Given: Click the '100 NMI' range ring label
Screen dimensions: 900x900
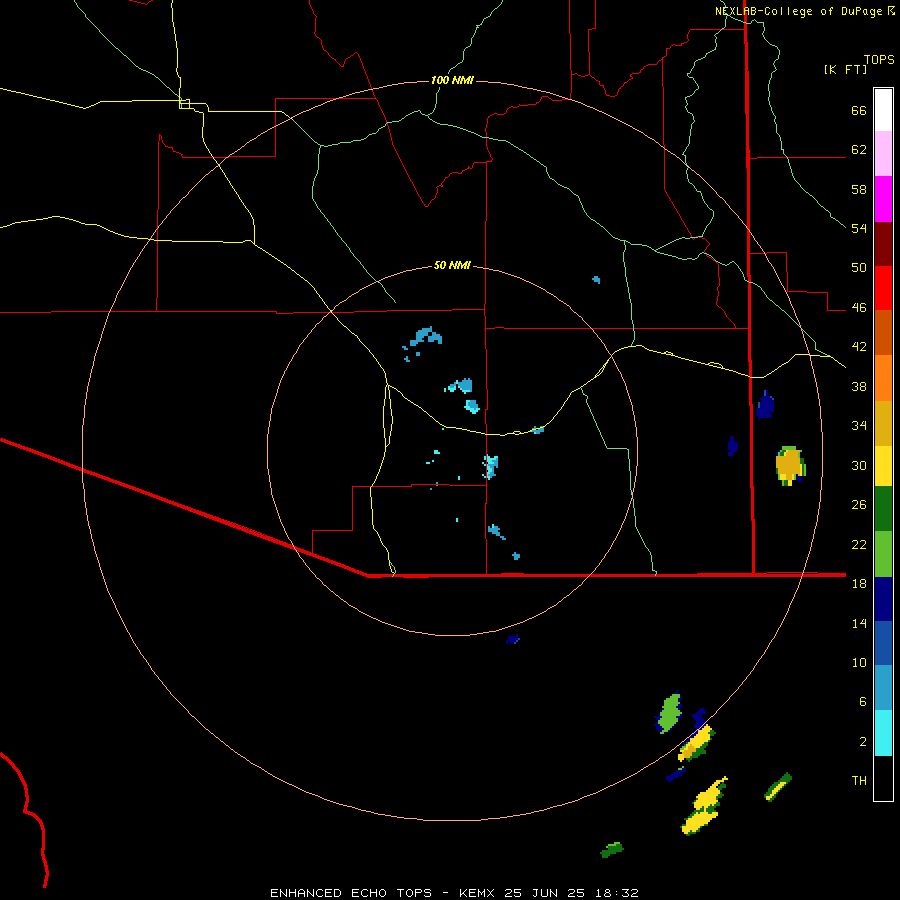Looking at the screenshot, I should 452,80.
